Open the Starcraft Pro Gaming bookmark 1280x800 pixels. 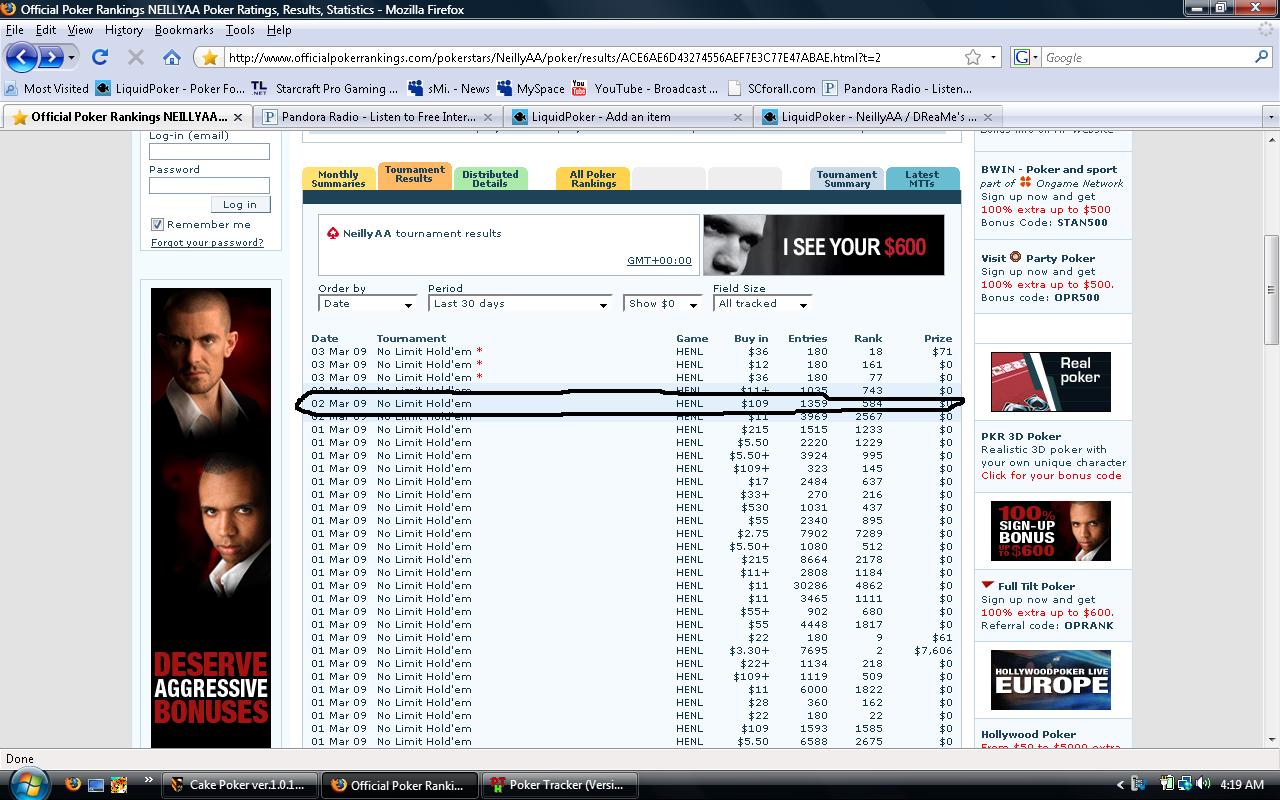tap(325, 88)
